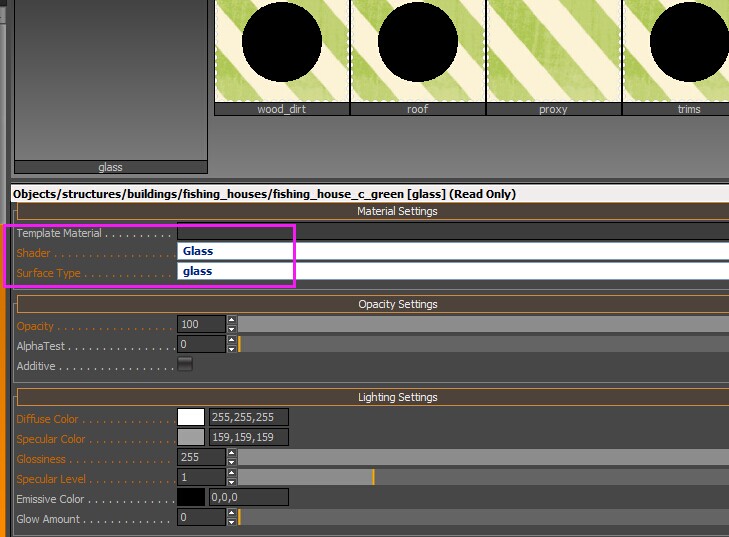
Task: Click the Glossiness value field
Action: click(x=201, y=458)
